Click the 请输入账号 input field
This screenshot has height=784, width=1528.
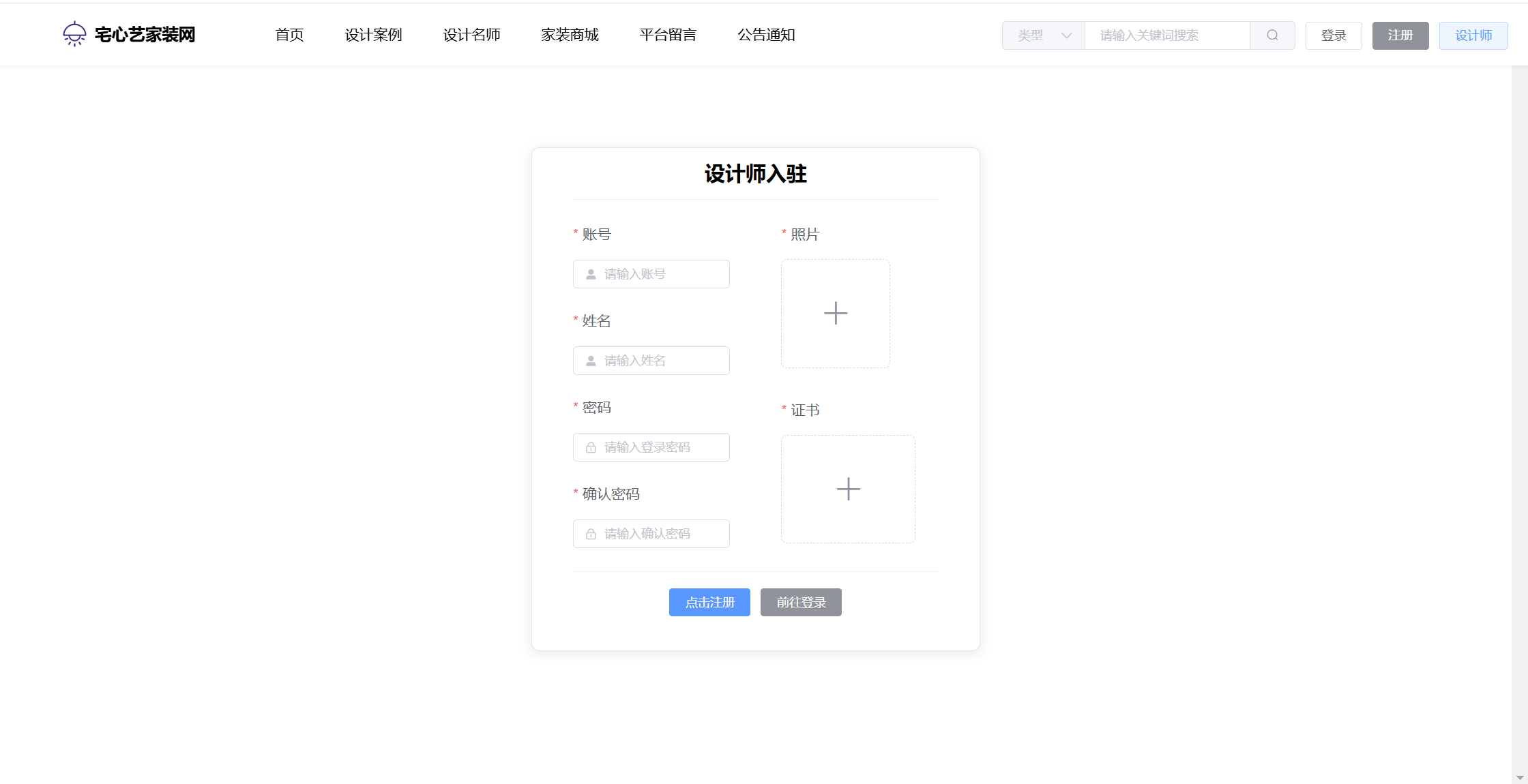tap(662, 274)
